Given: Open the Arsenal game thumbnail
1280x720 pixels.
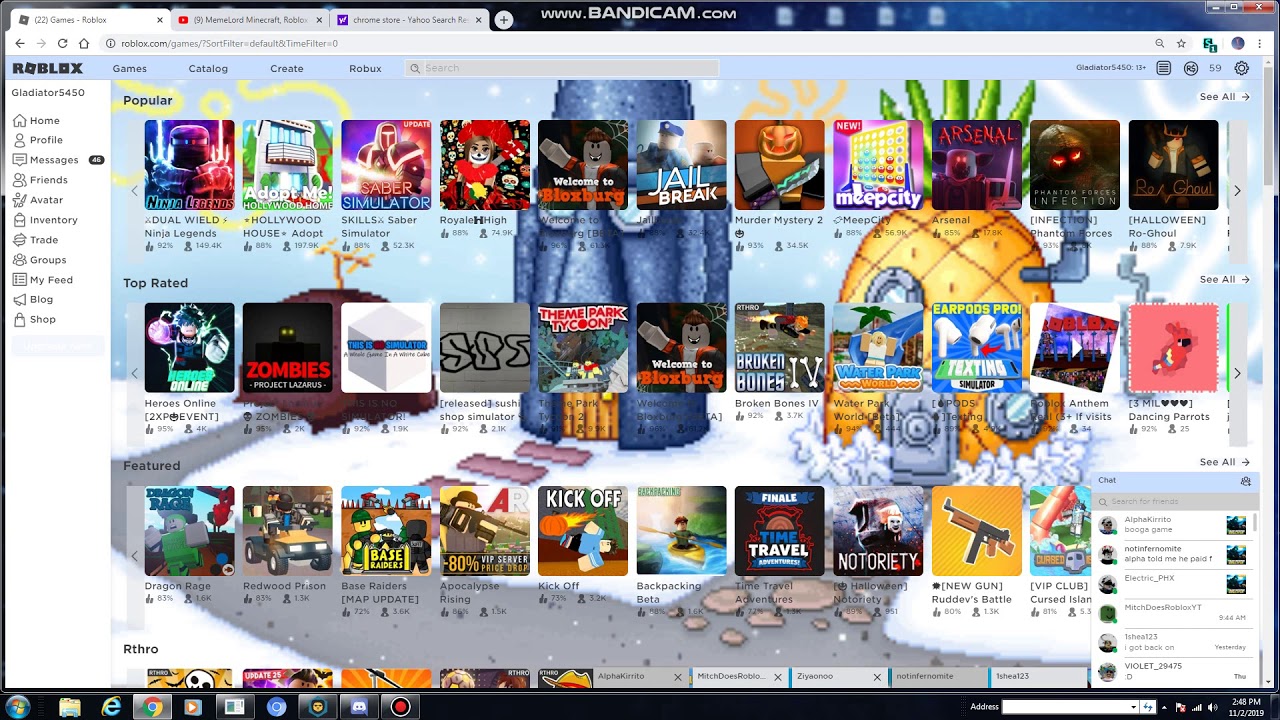Looking at the screenshot, I should [977, 165].
